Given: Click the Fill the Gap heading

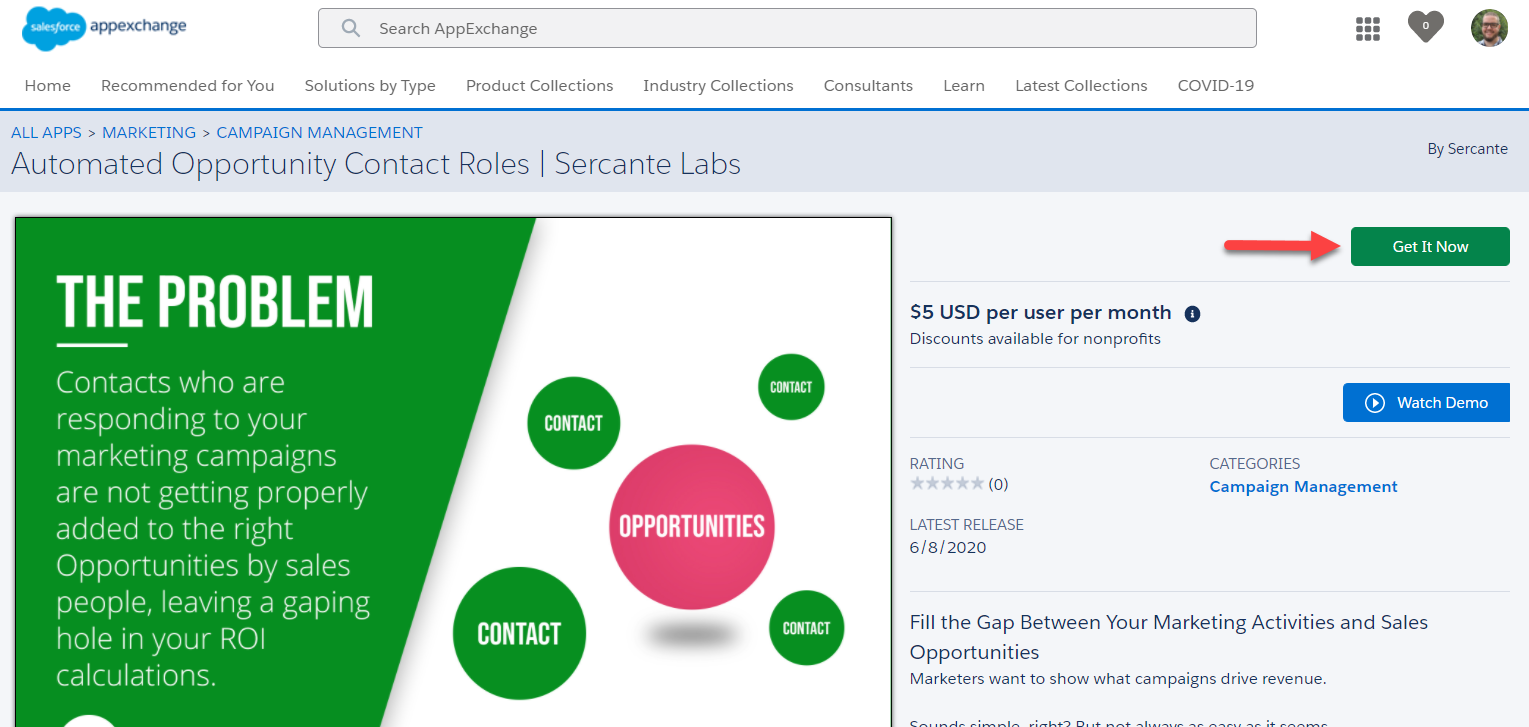Looking at the screenshot, I should tap(1169, 637).
